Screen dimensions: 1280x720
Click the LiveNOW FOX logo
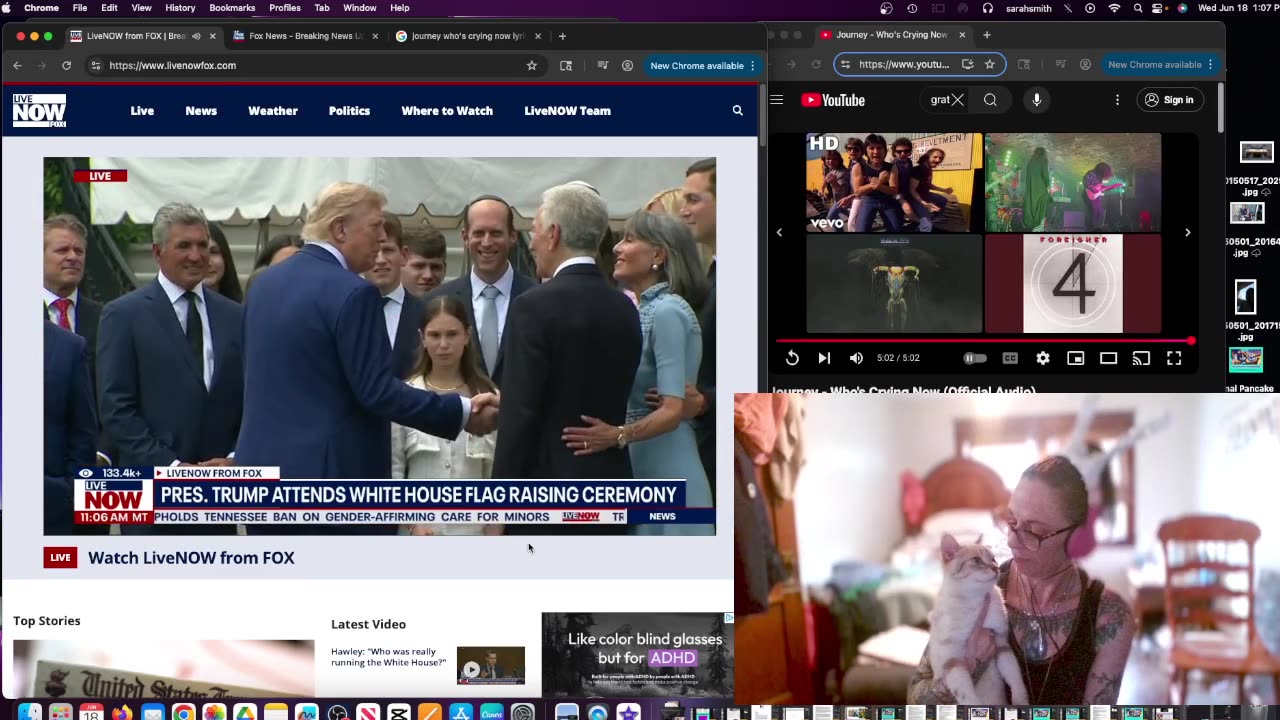pyautogui.click(x=39, y=110)
